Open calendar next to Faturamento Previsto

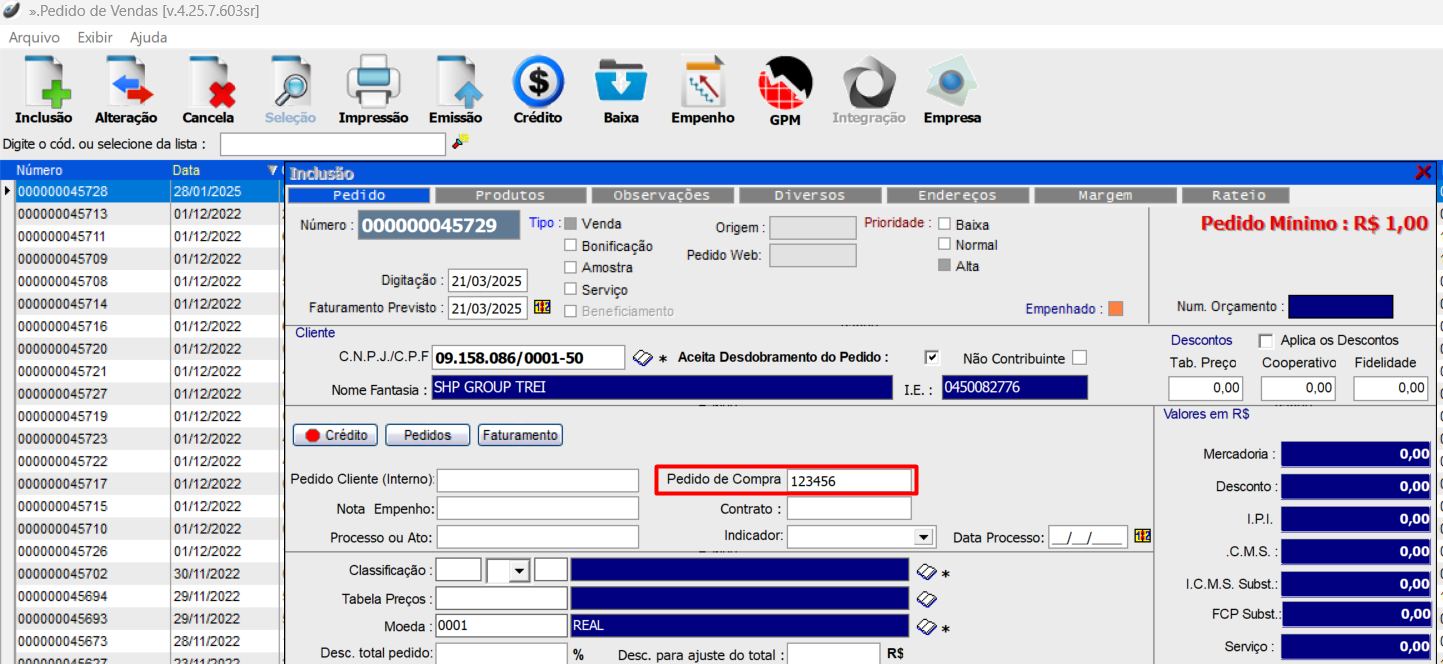point(542,308)
